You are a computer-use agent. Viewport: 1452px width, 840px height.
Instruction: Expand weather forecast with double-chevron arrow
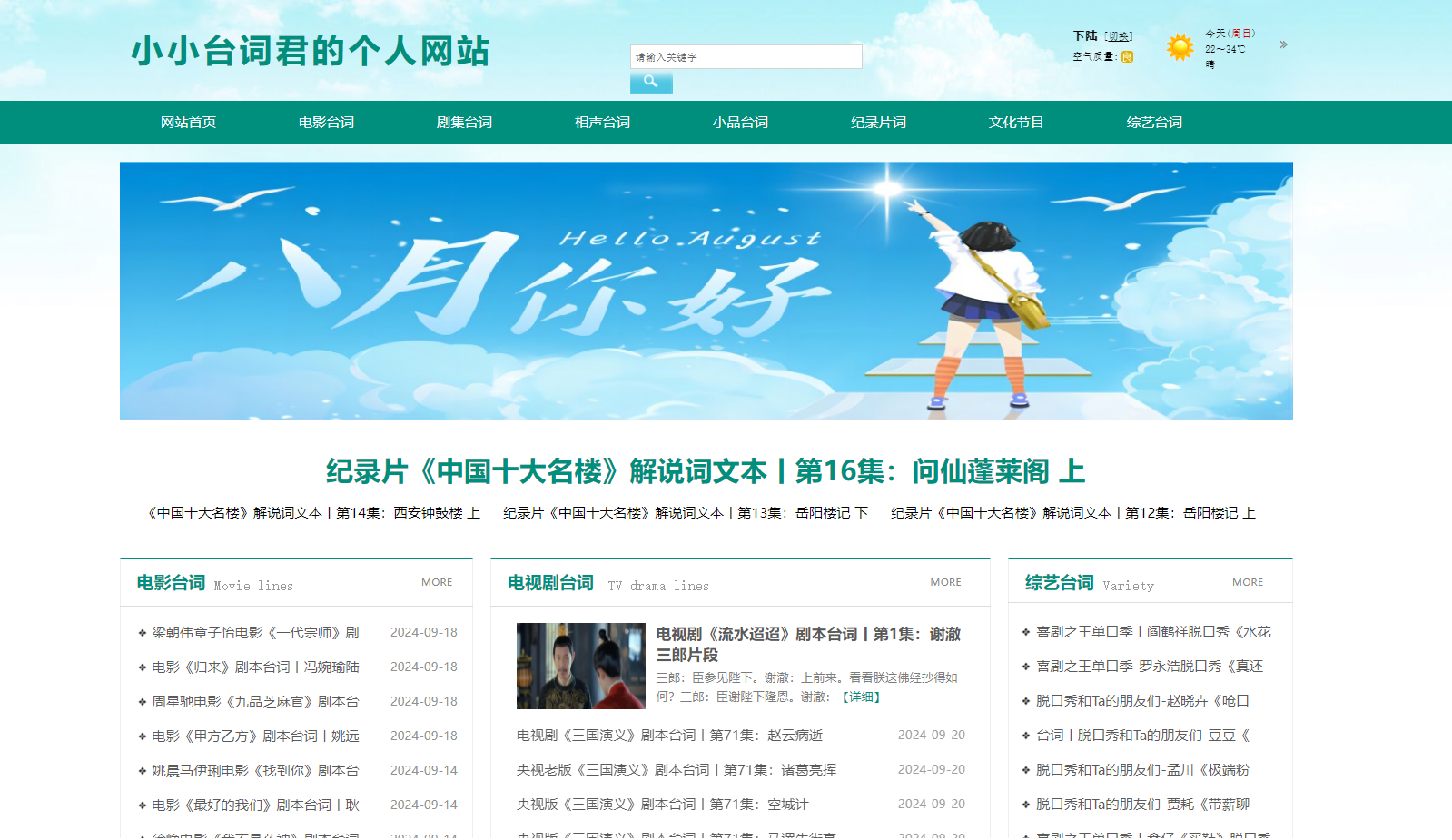1283,44
